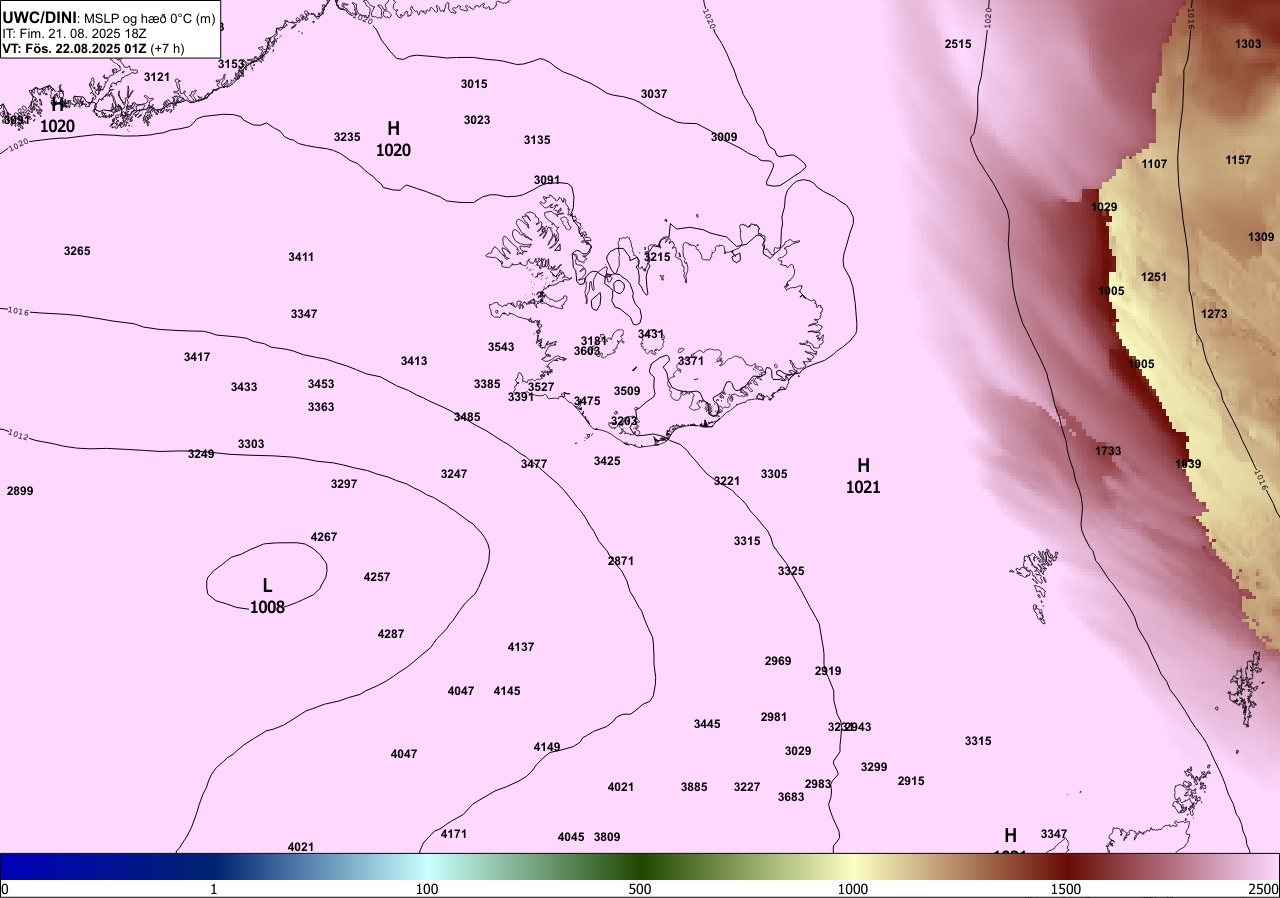
Task: Click the height value 4149
Action: 547,747
